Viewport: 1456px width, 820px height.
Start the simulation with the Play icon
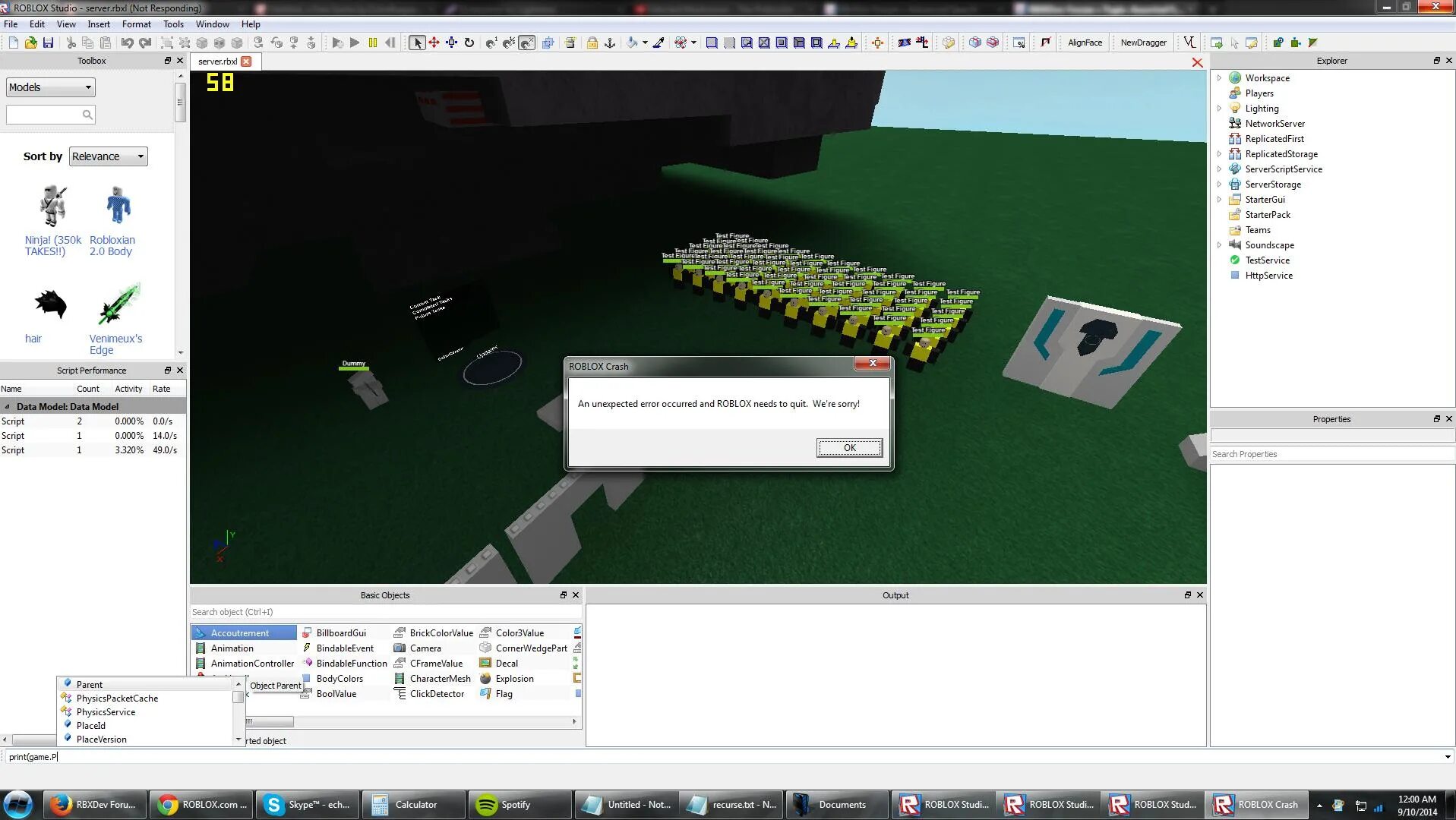[x=355, y=43]
